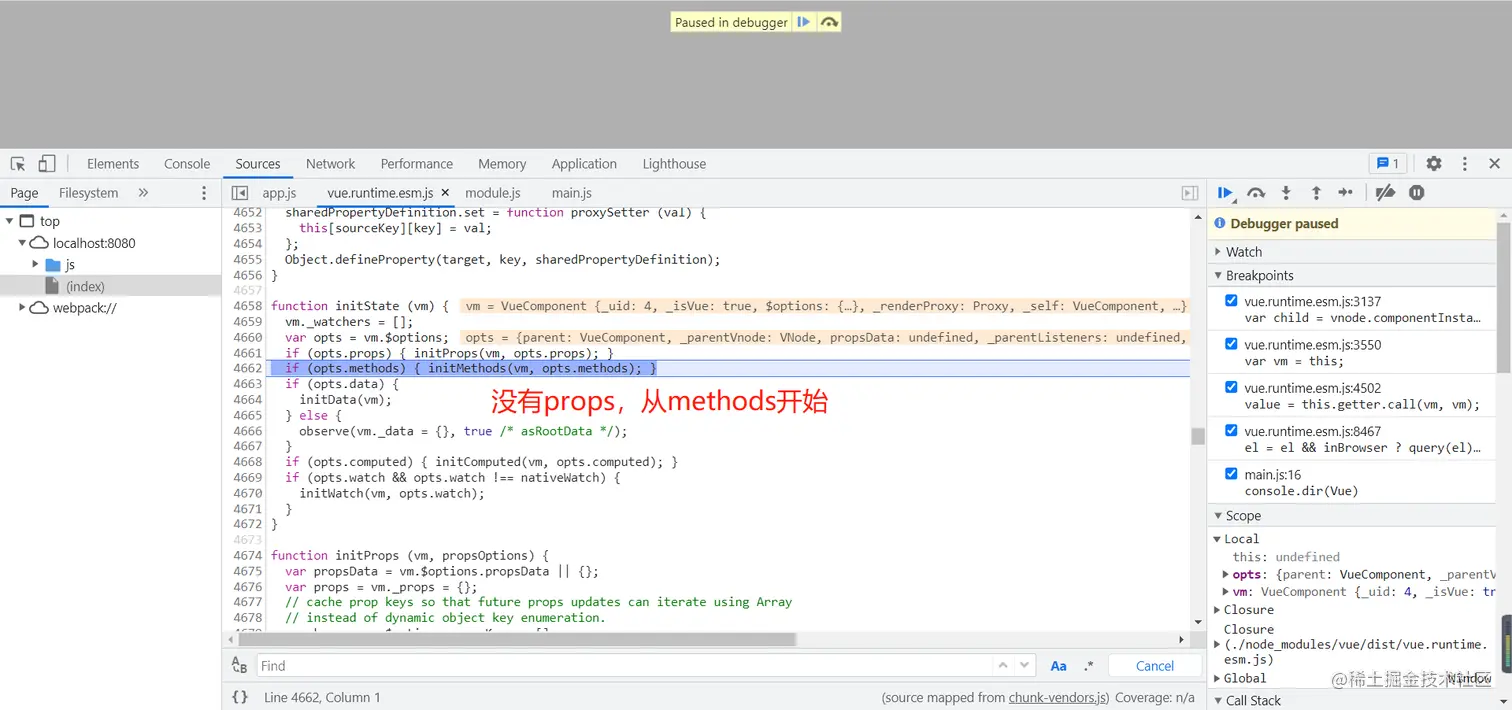Image resolution: width=1512 pixels, height=710 pixels.
Task: Collapse localhost:8080 tree node
Action: (22, 243)
